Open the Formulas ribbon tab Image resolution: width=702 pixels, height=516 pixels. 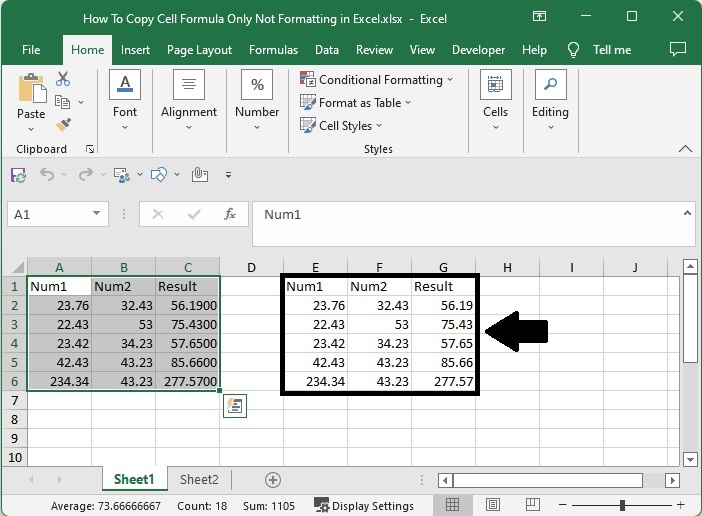[x=273, y=50]
